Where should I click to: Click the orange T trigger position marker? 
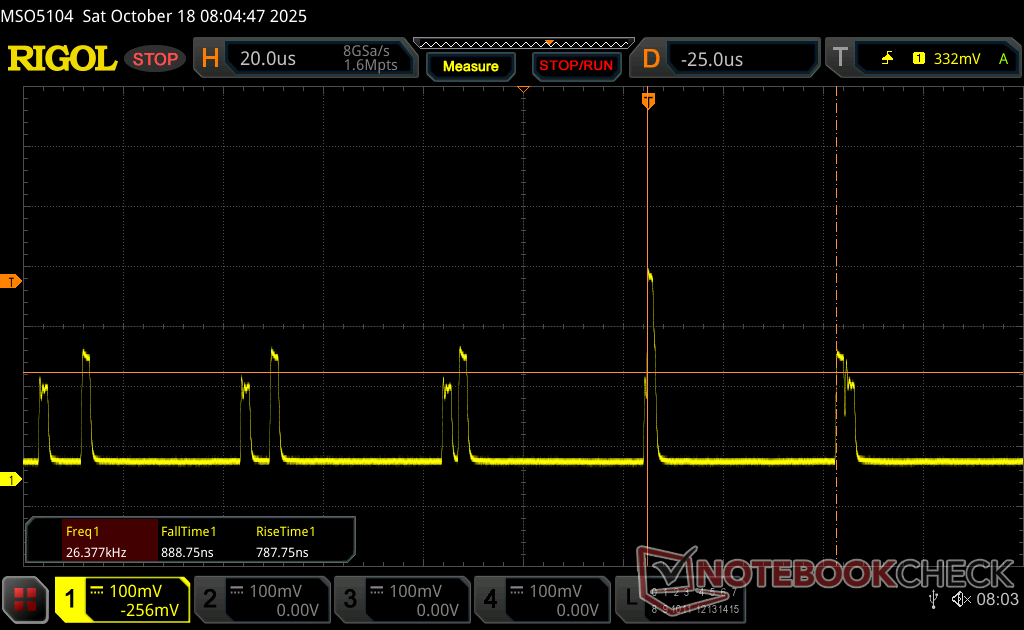(x=648, y=100)
